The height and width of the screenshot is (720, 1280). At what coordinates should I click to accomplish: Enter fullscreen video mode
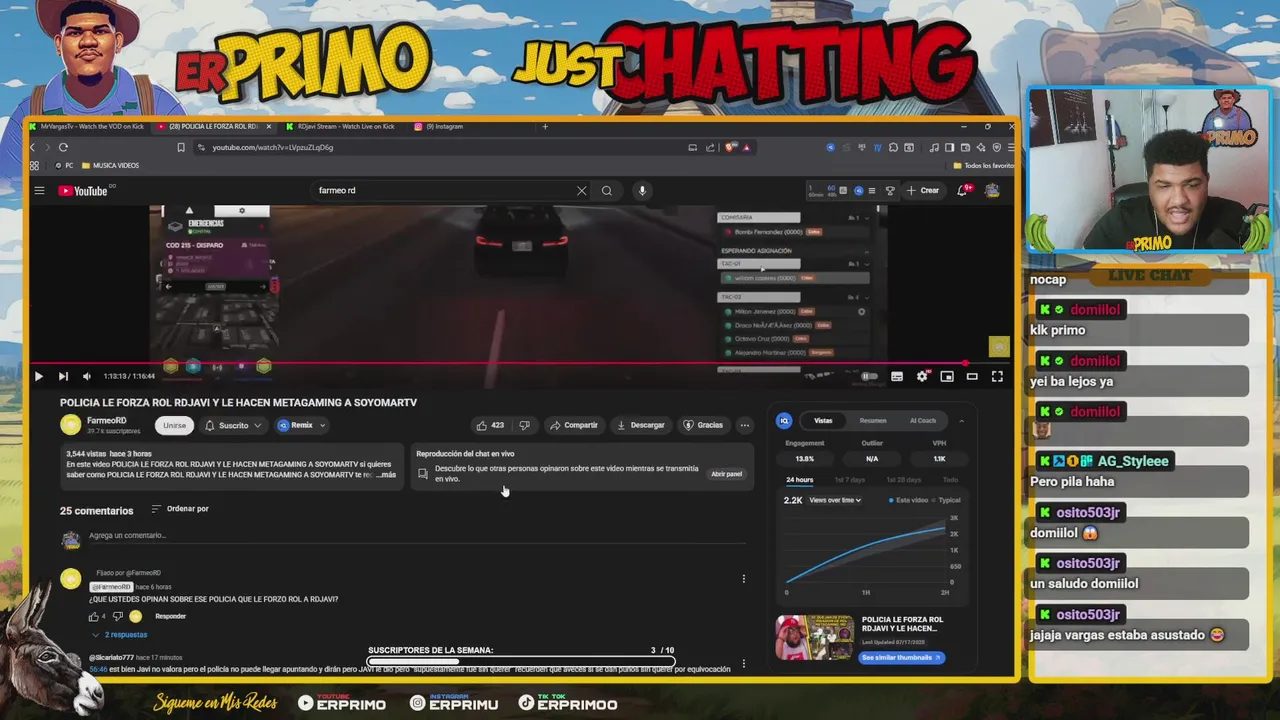coord(997,376)
